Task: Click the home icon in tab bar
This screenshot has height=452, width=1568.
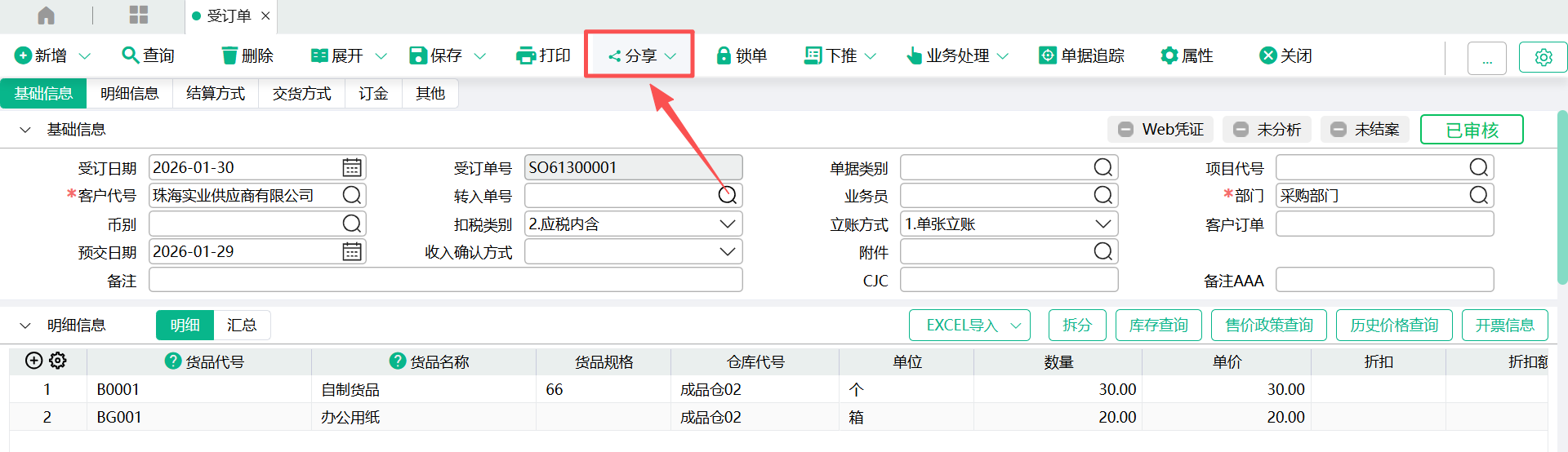Action: point(47,16)
